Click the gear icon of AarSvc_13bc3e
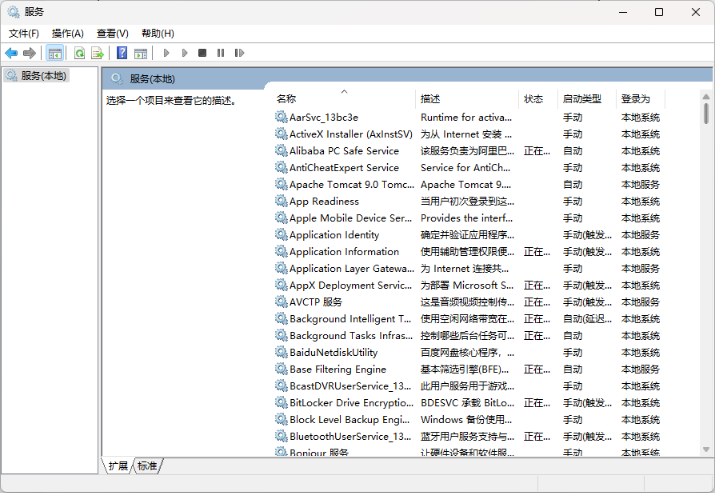Image resolution: width=715 pixels, height=493 pixels. click(x=281, y=117)
